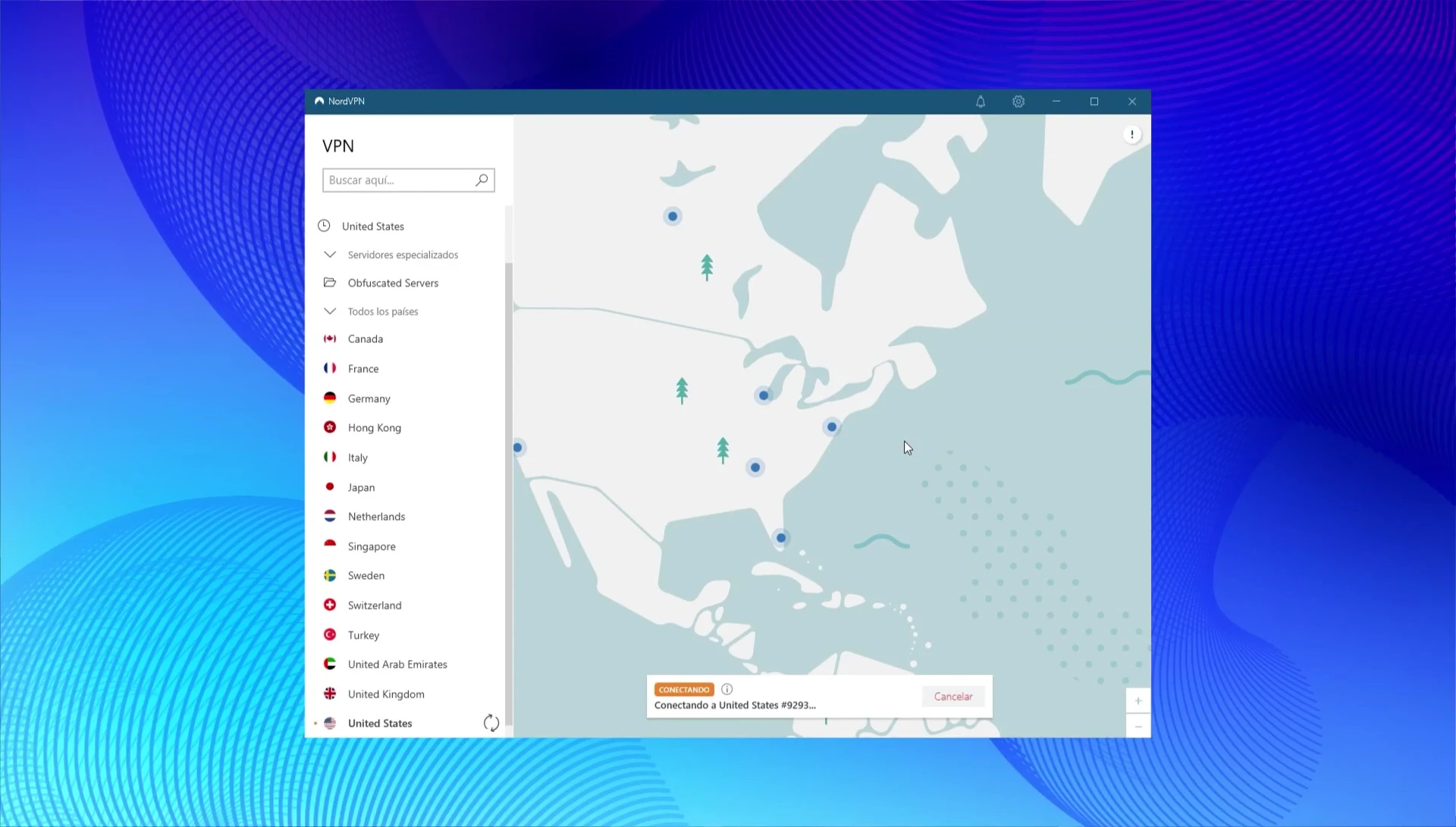Click the United Kingdom flag icon

click(330, 693)
